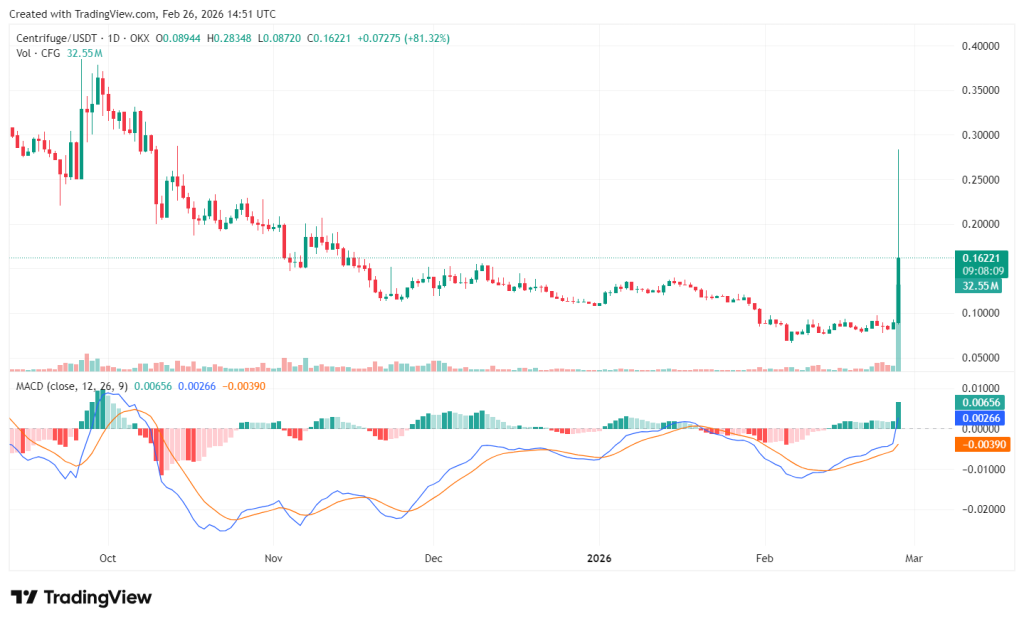The image size is (1024, 624).
Task: Click the Oct label on time axis
Action: point(108,559)
